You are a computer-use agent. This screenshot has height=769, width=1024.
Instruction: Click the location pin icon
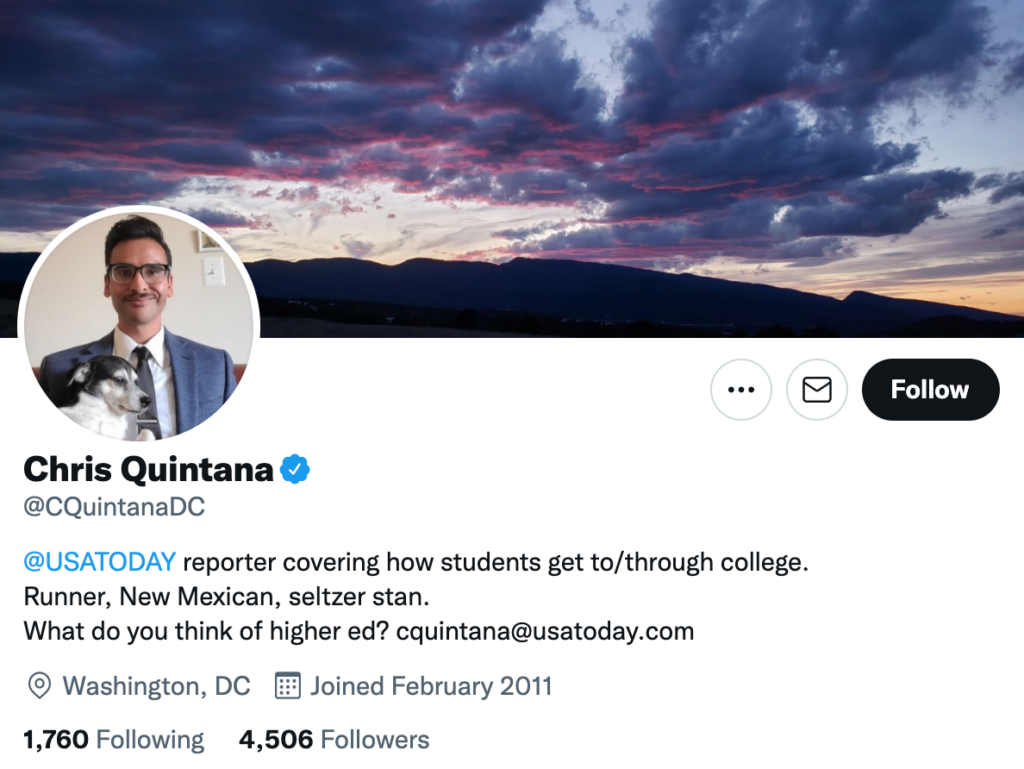(x=39, y=686)
